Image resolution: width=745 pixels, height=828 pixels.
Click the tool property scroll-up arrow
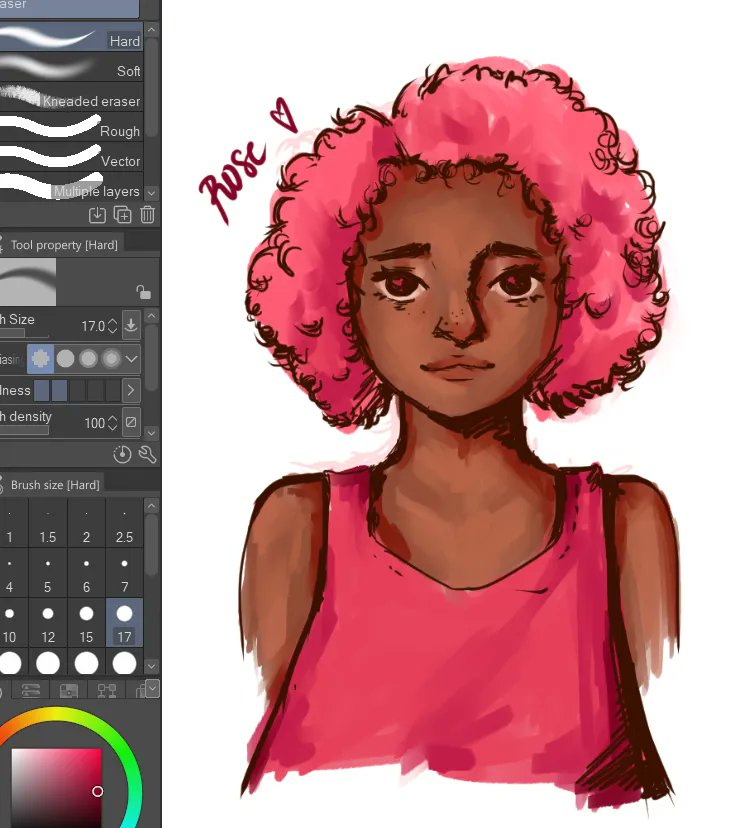(x=152, y=316)
